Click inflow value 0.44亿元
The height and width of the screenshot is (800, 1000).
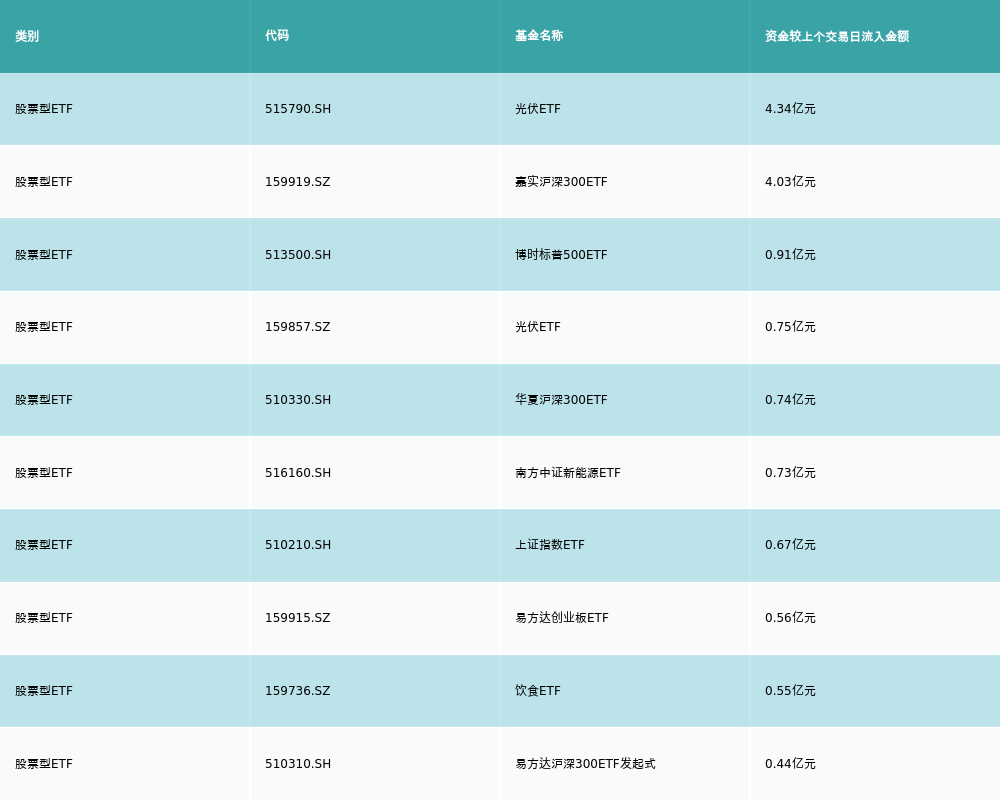pos(790,764)
